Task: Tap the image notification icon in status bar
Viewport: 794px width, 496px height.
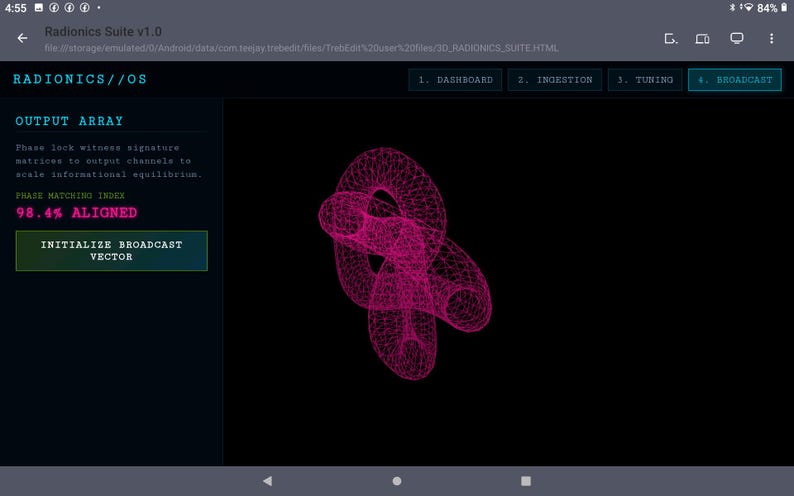Action: tap(38, 8)
